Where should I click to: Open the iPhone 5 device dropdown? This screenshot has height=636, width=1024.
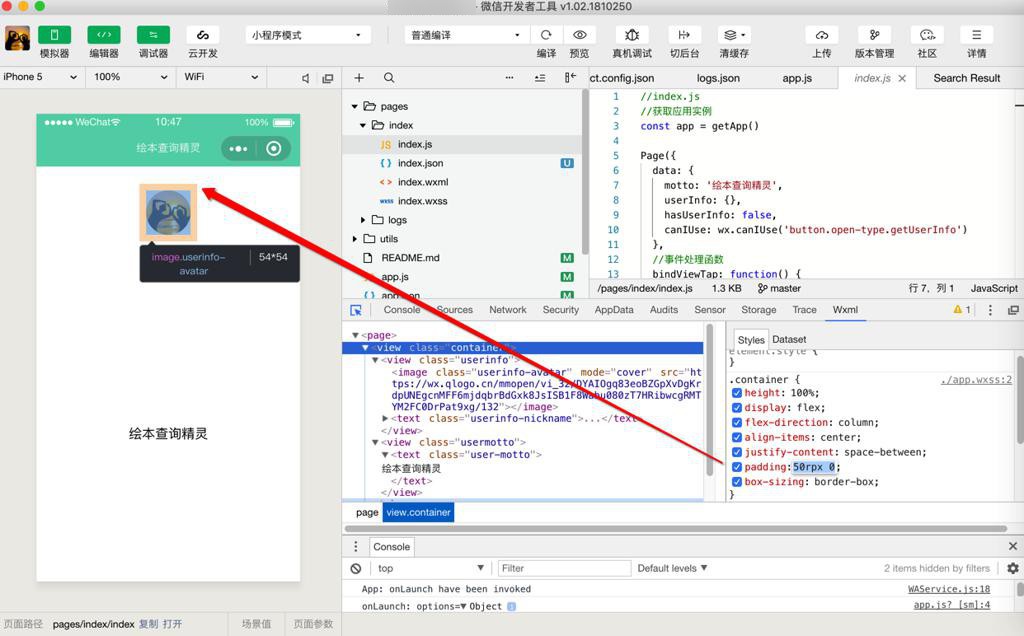coord(40,77)
